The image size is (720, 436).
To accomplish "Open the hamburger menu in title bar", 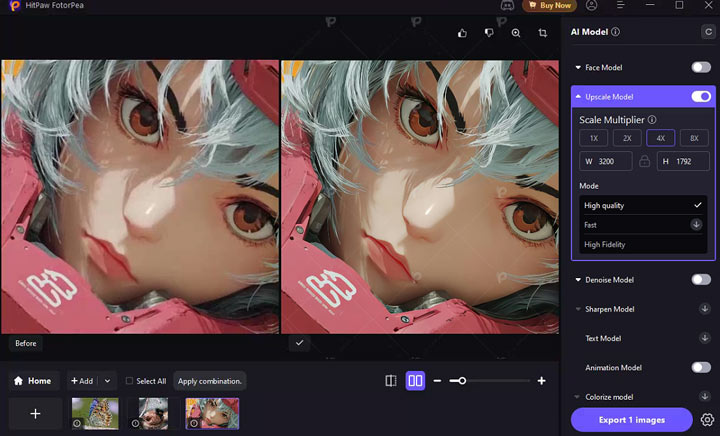I will (x=620, y=5).
